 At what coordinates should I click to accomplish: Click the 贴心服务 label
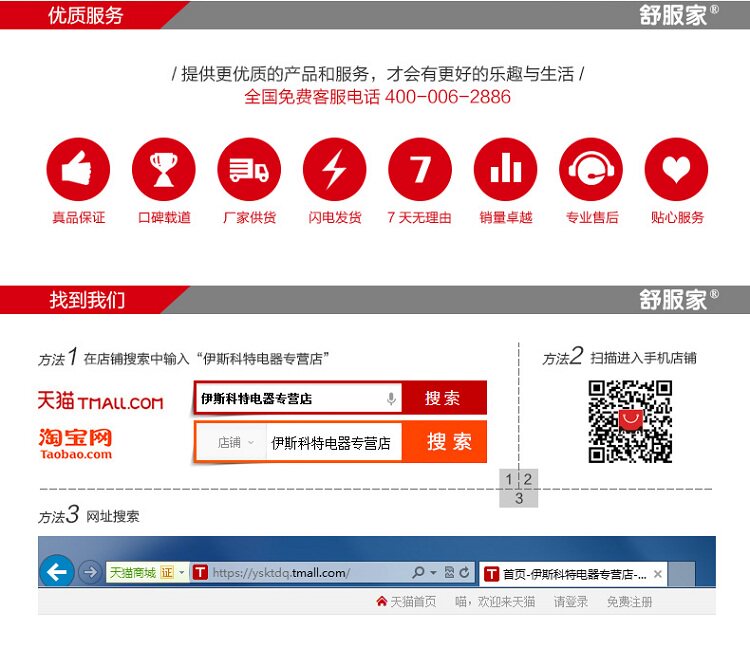click(x=677, y=218)
